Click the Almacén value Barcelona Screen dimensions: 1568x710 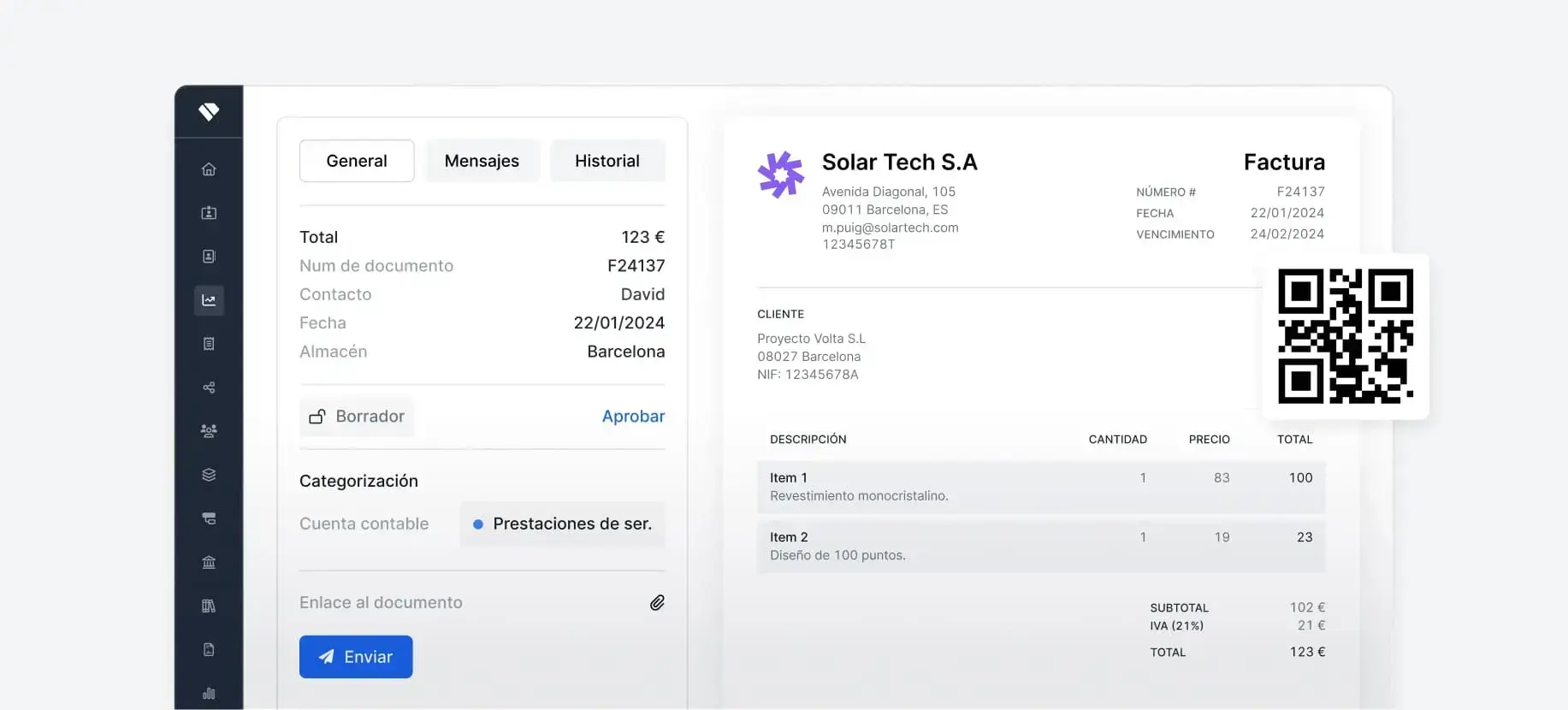pos(625,352)
